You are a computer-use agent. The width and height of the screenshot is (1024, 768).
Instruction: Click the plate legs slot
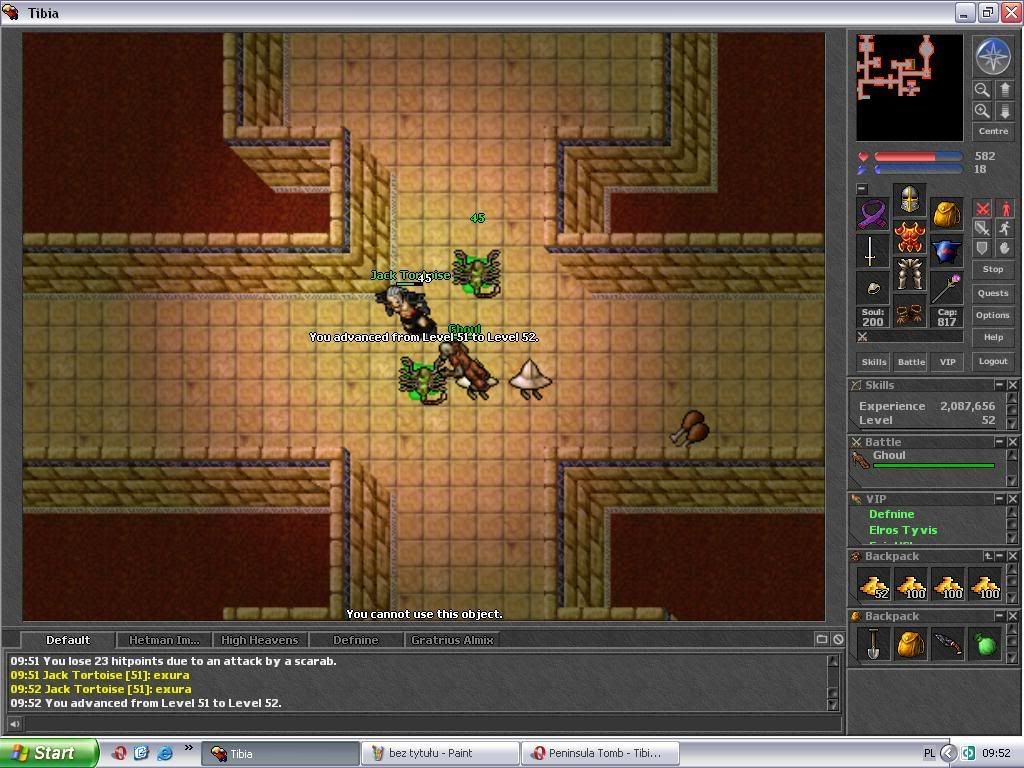(x=909, y=274)
